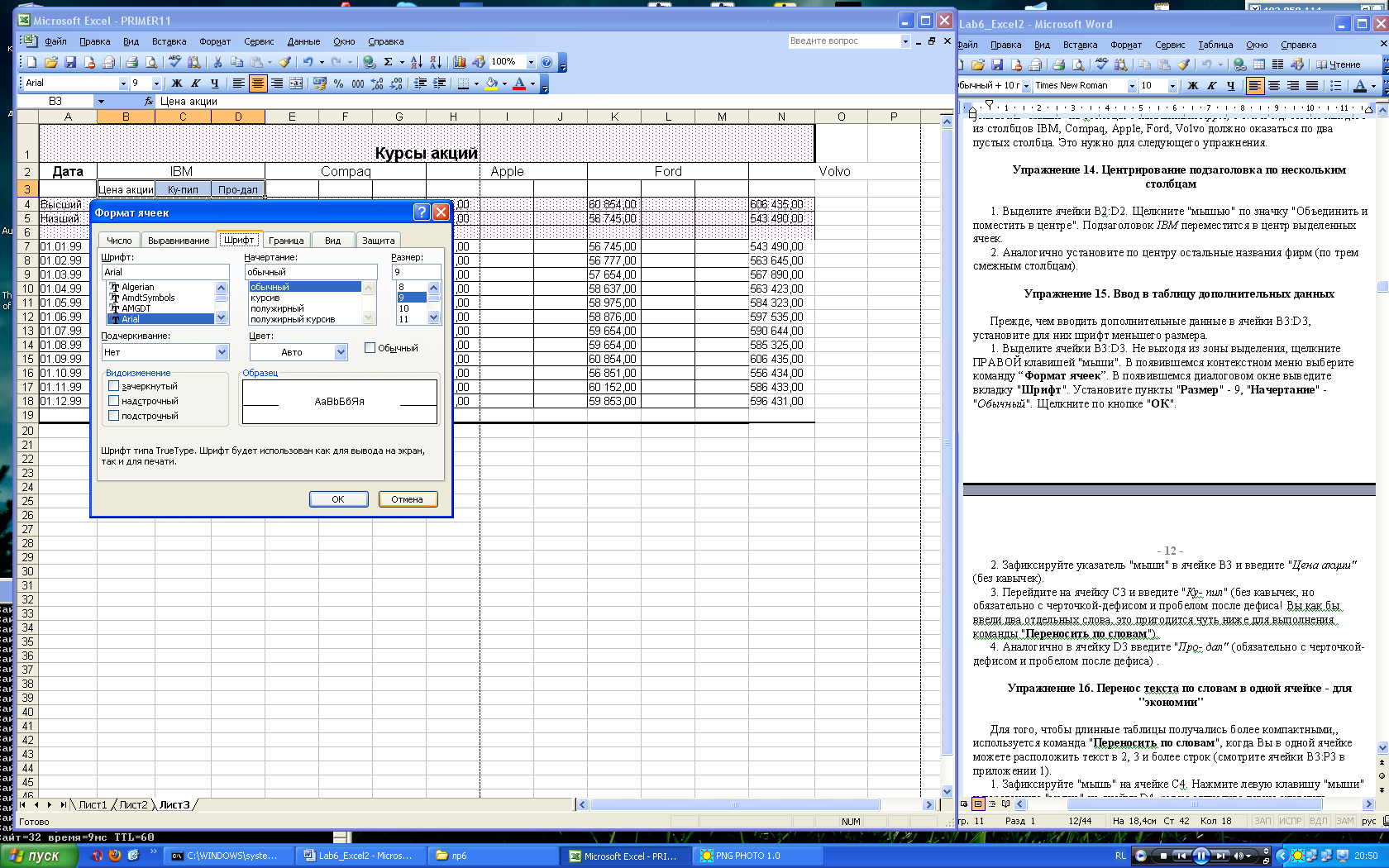Click the Cut scissors icon in Excel
Screen dimensions: 1389x868
(x=217, y=62)
